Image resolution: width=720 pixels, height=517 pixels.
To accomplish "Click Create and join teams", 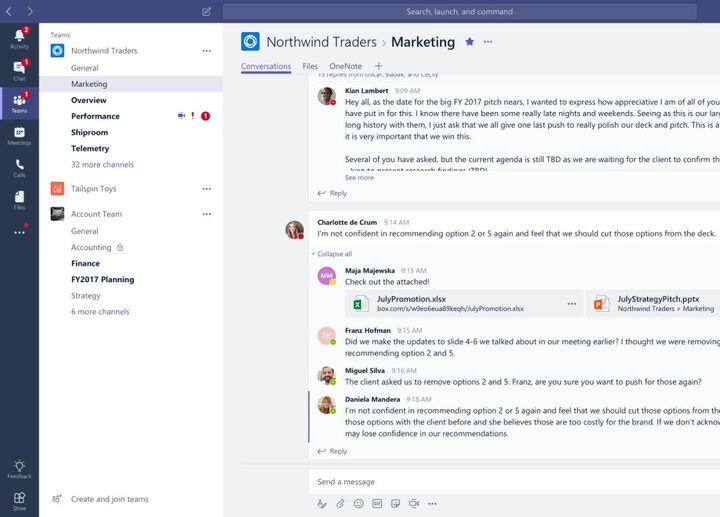I will coord(109,499).
